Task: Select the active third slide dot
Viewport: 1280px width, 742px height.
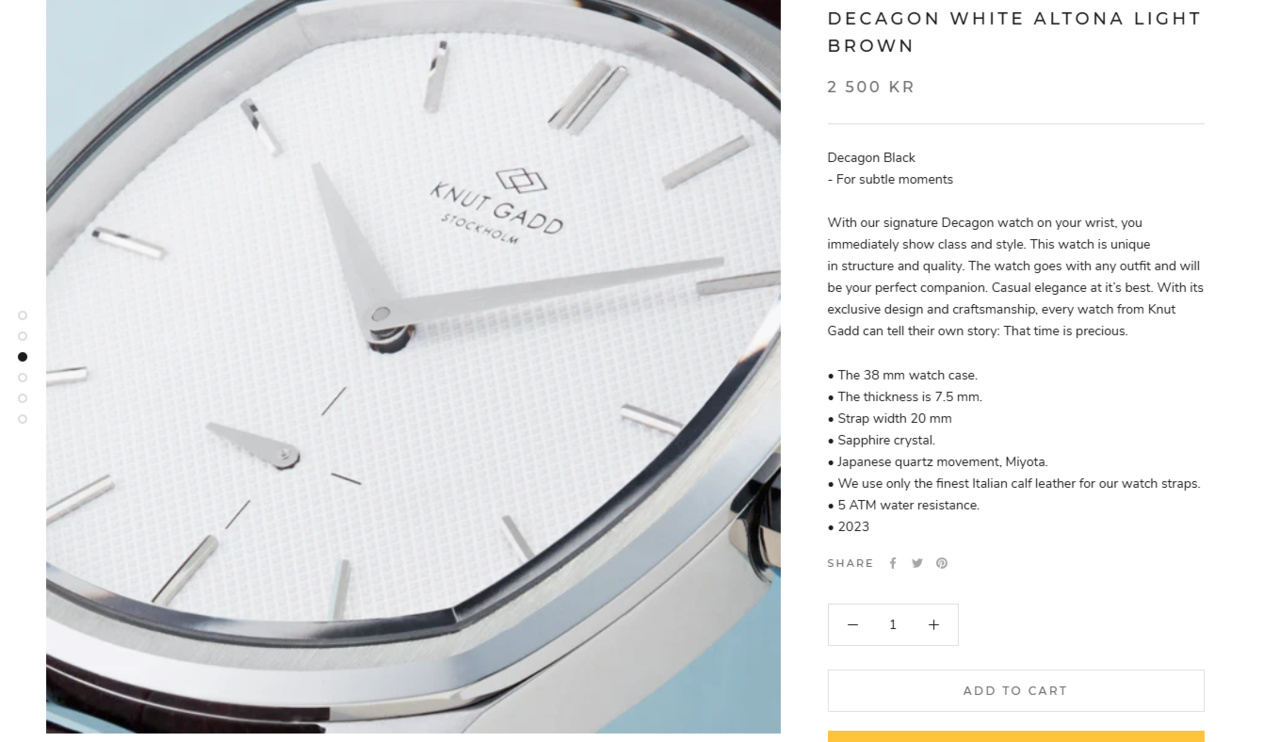Action: point(22,357)
